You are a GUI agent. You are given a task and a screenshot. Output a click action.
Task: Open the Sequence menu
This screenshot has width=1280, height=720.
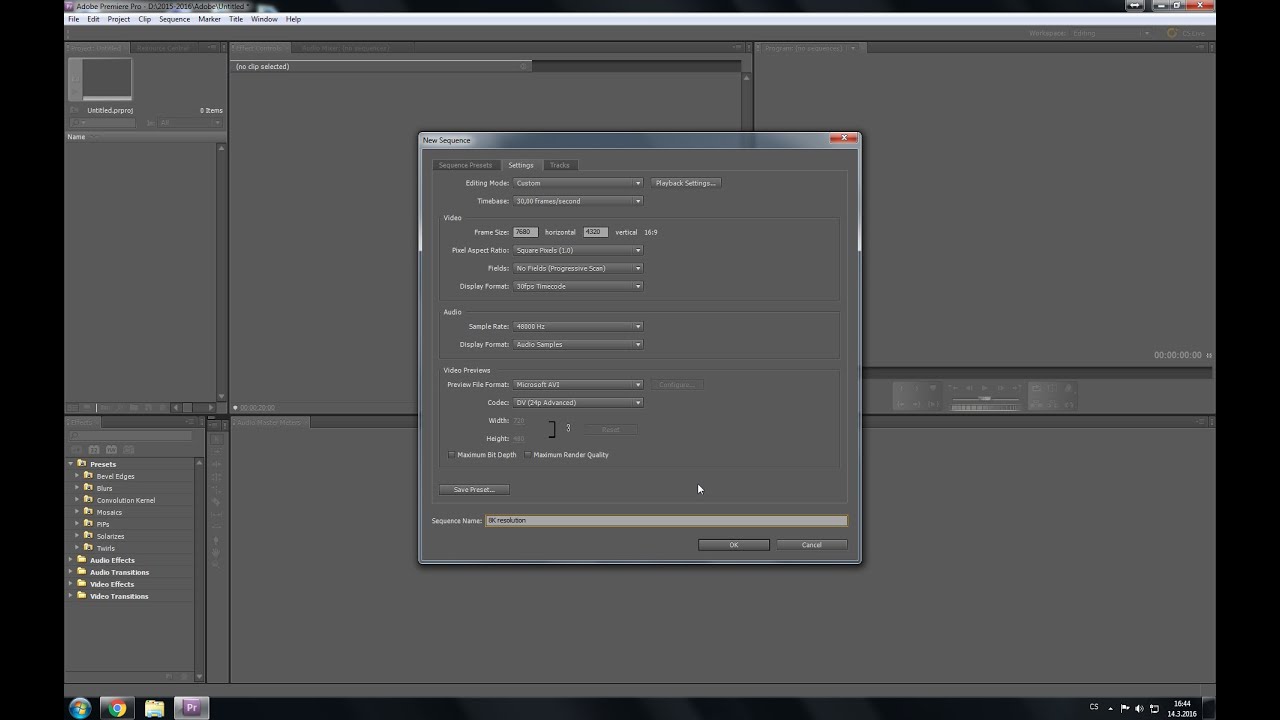[174, 19]
